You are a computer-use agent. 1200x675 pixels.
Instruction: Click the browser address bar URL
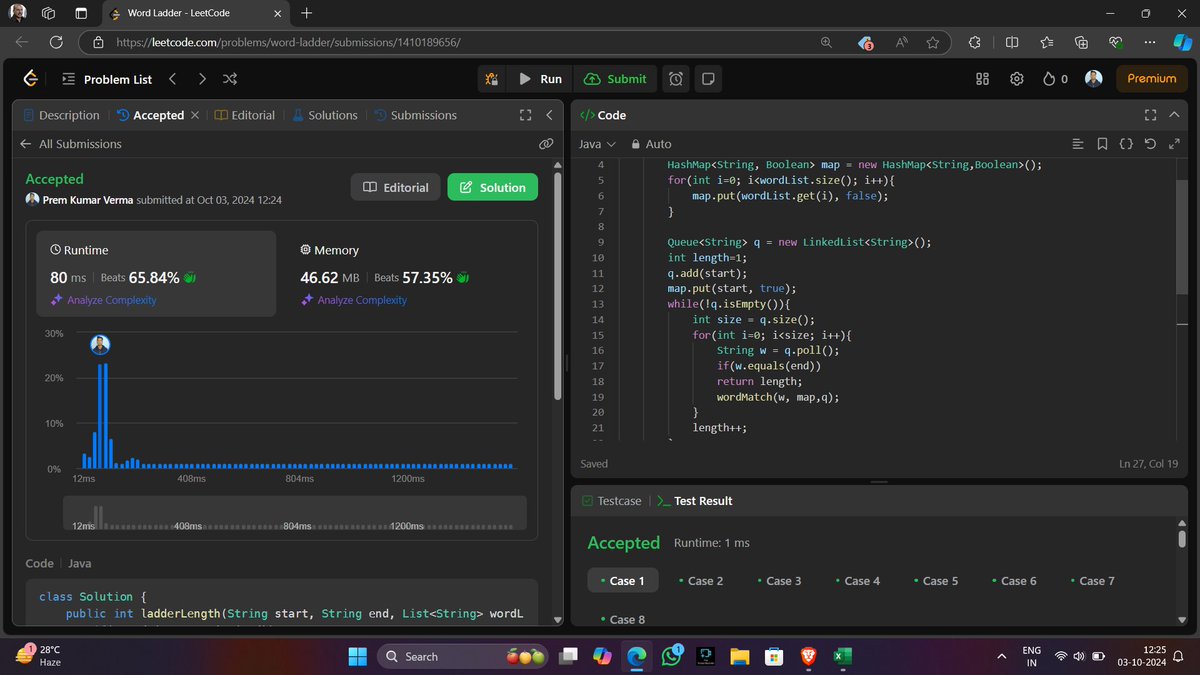289,43
